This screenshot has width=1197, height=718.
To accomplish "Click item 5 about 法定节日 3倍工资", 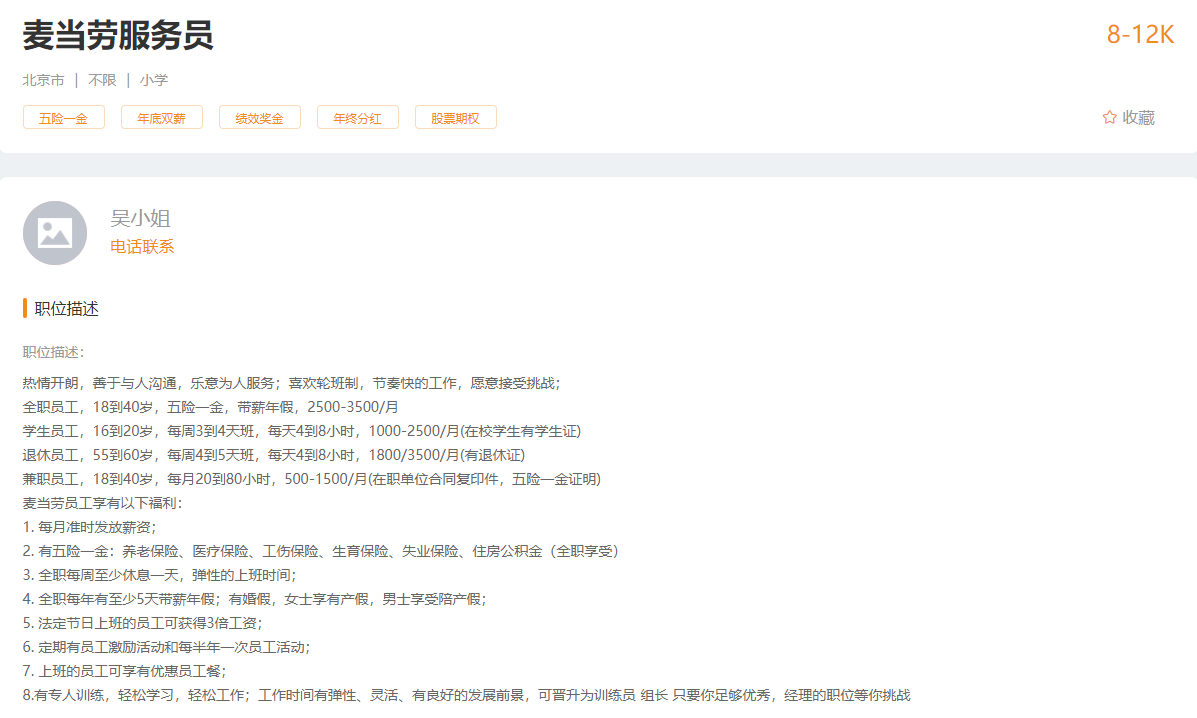I will pyautogui.click(x=142, y=623).
